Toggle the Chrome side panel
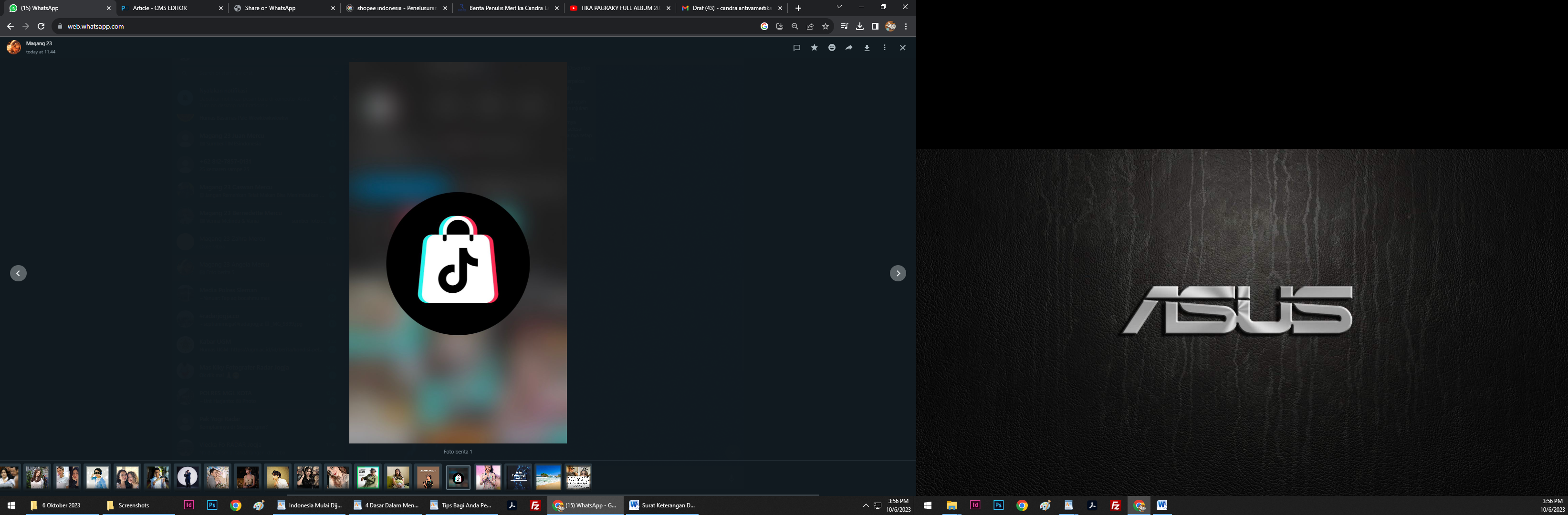1568x515 pixels. (875, 26)
